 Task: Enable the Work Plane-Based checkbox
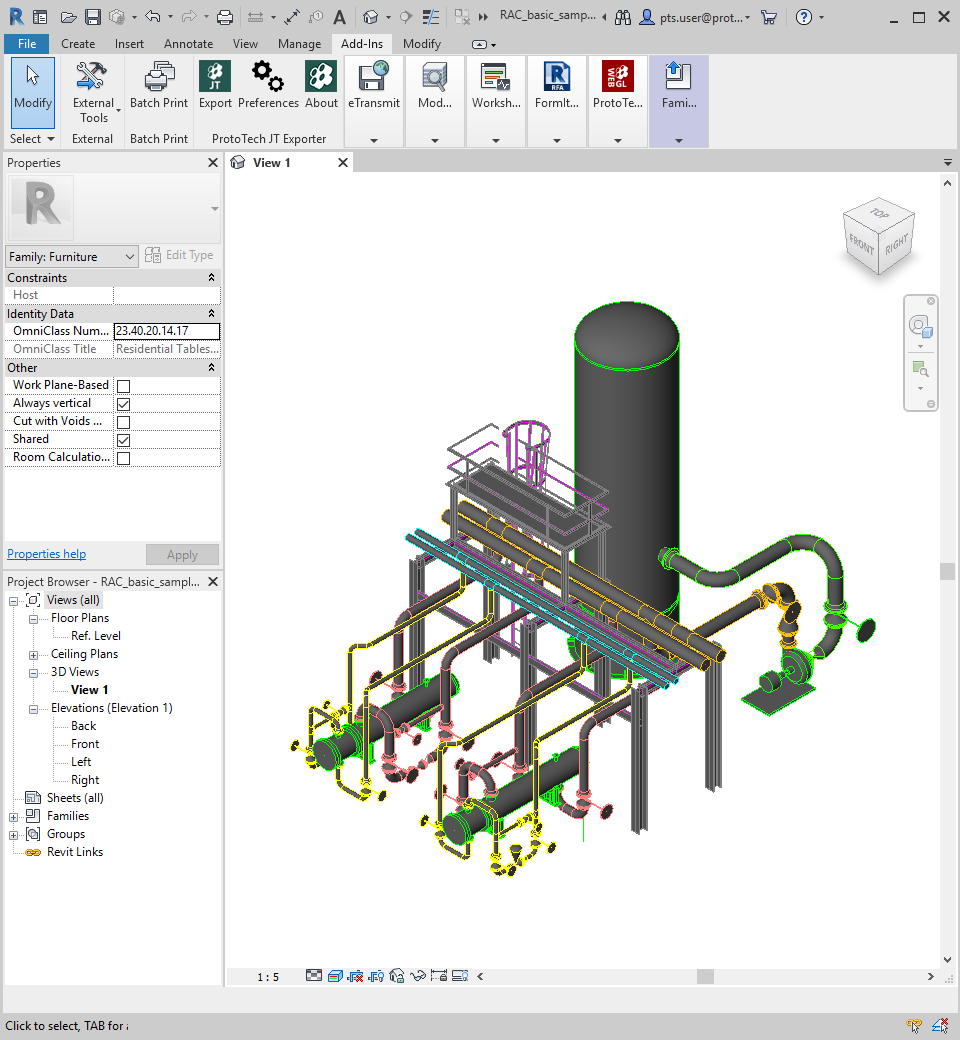coord(124,386)
